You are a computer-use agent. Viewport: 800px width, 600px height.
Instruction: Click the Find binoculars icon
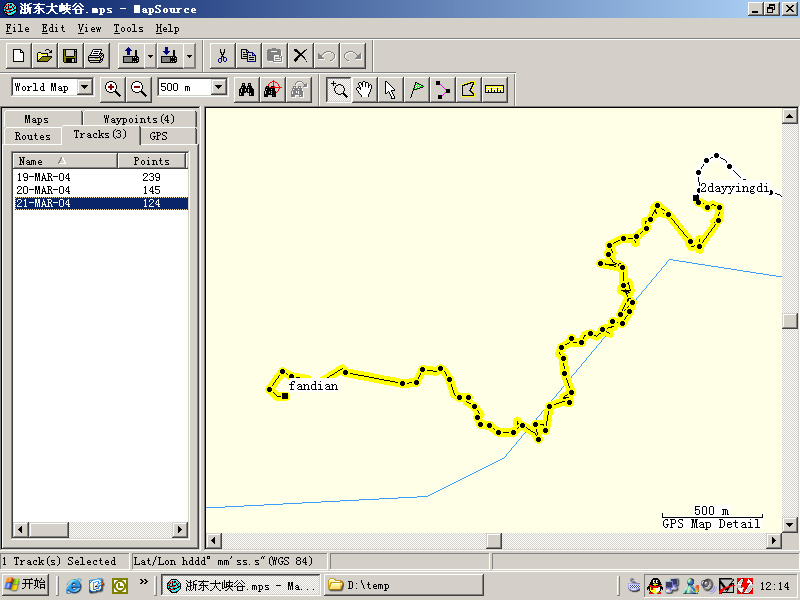245,89
